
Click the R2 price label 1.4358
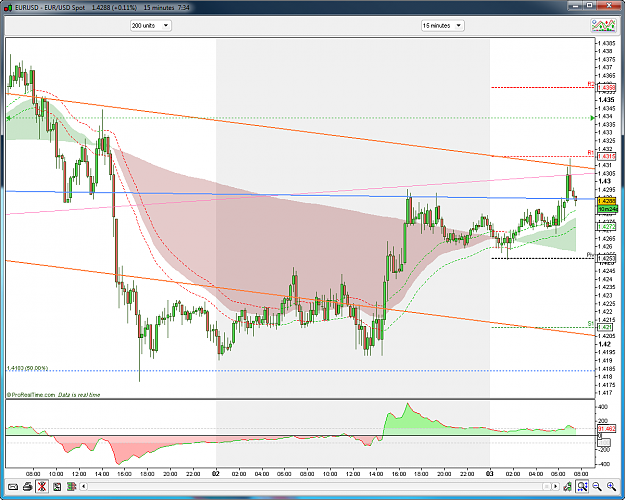click(x=607, y=87)
